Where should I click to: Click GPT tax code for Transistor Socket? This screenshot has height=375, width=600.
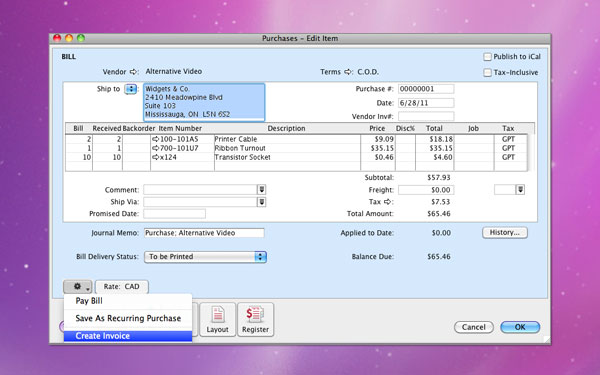509,157
